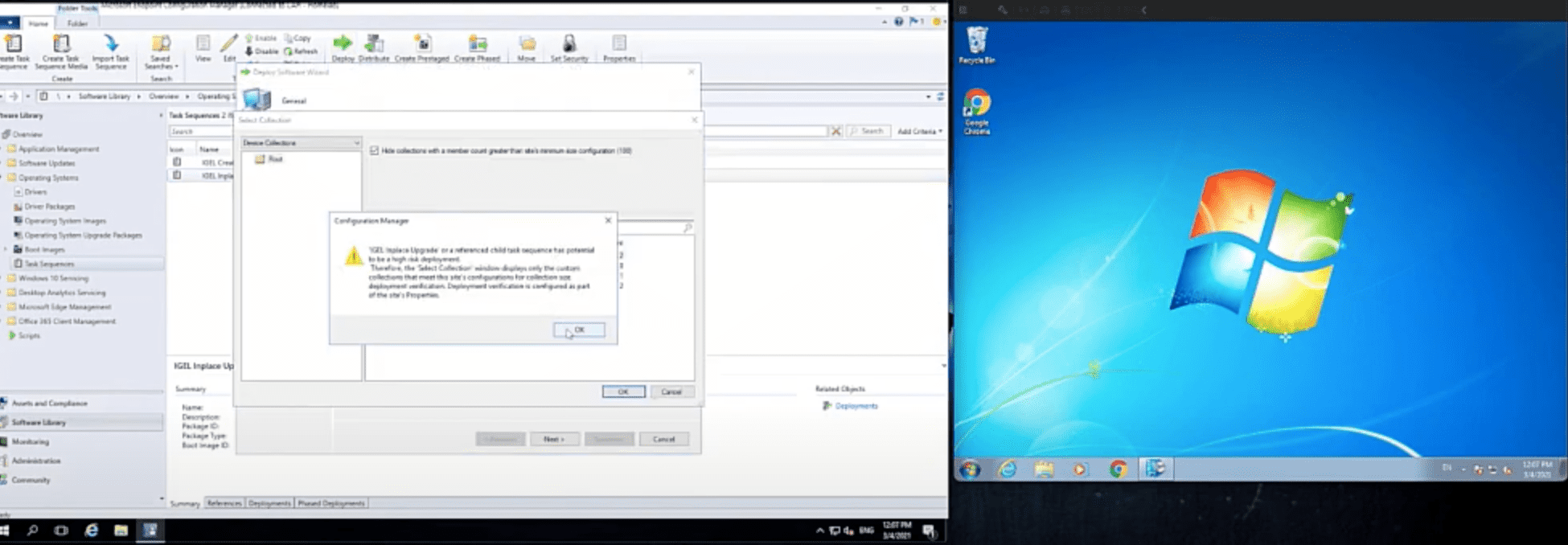The width and height of the screenshot is (1568, 545).
Task: Click Software Library in the breadcrumb path
Action: (x=105, y=96)
